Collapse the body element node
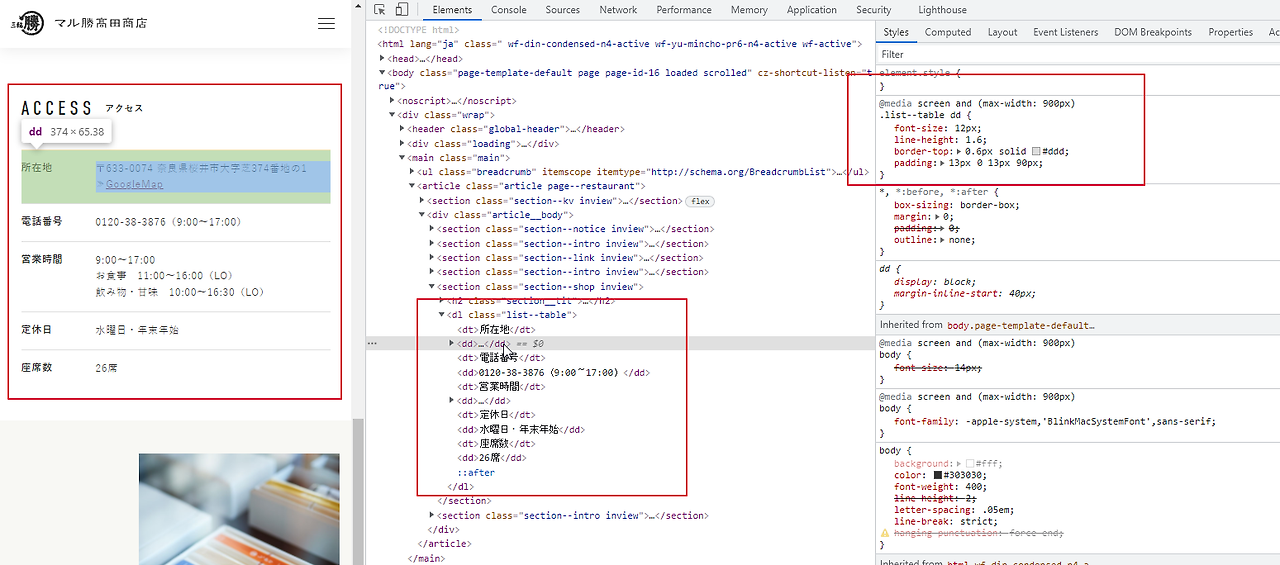Viewport: 1280px width, 565px height. coord(382,73)
